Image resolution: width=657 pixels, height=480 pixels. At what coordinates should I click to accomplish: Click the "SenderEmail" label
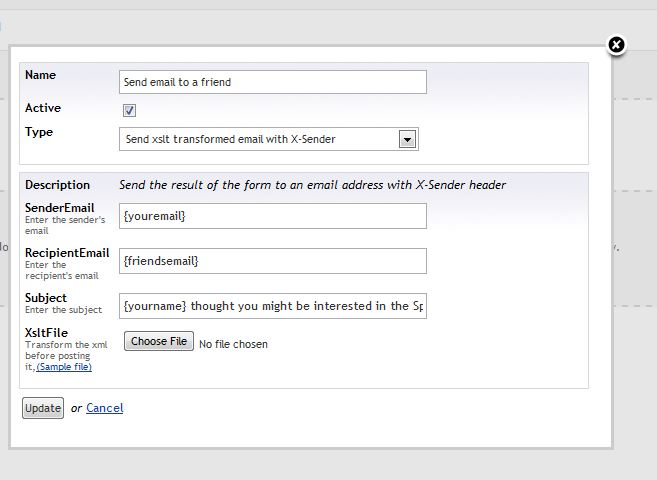(61, 207)
